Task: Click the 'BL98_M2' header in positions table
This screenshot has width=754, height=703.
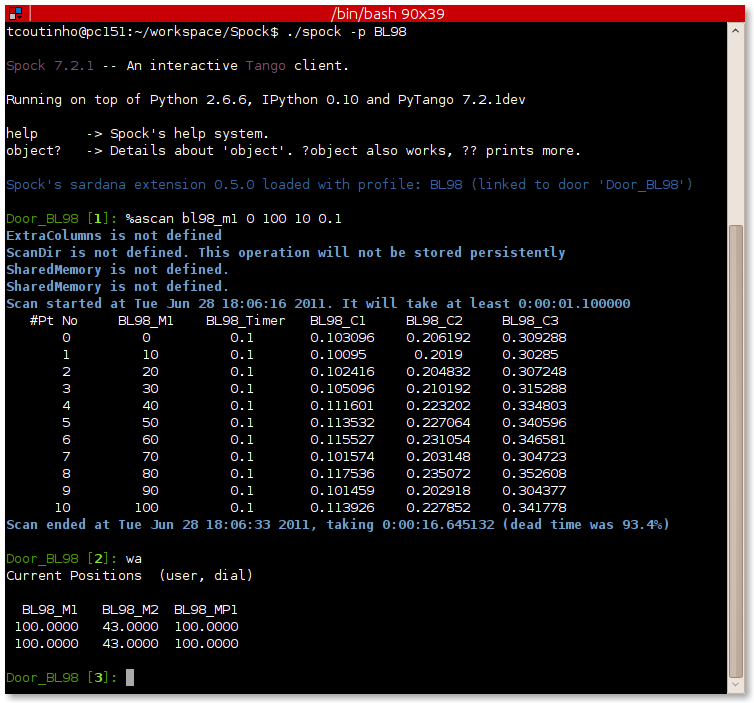Action: pos(130,610)
